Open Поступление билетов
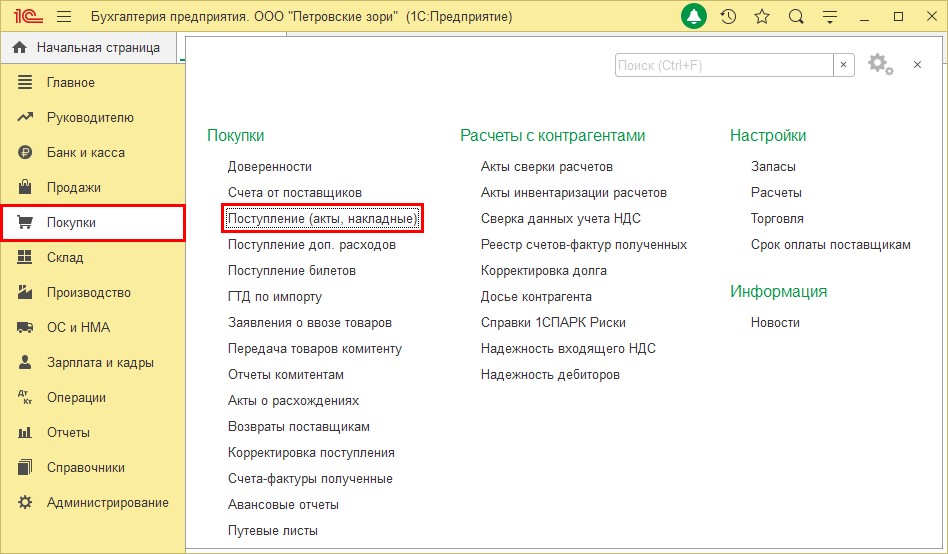 291,270
